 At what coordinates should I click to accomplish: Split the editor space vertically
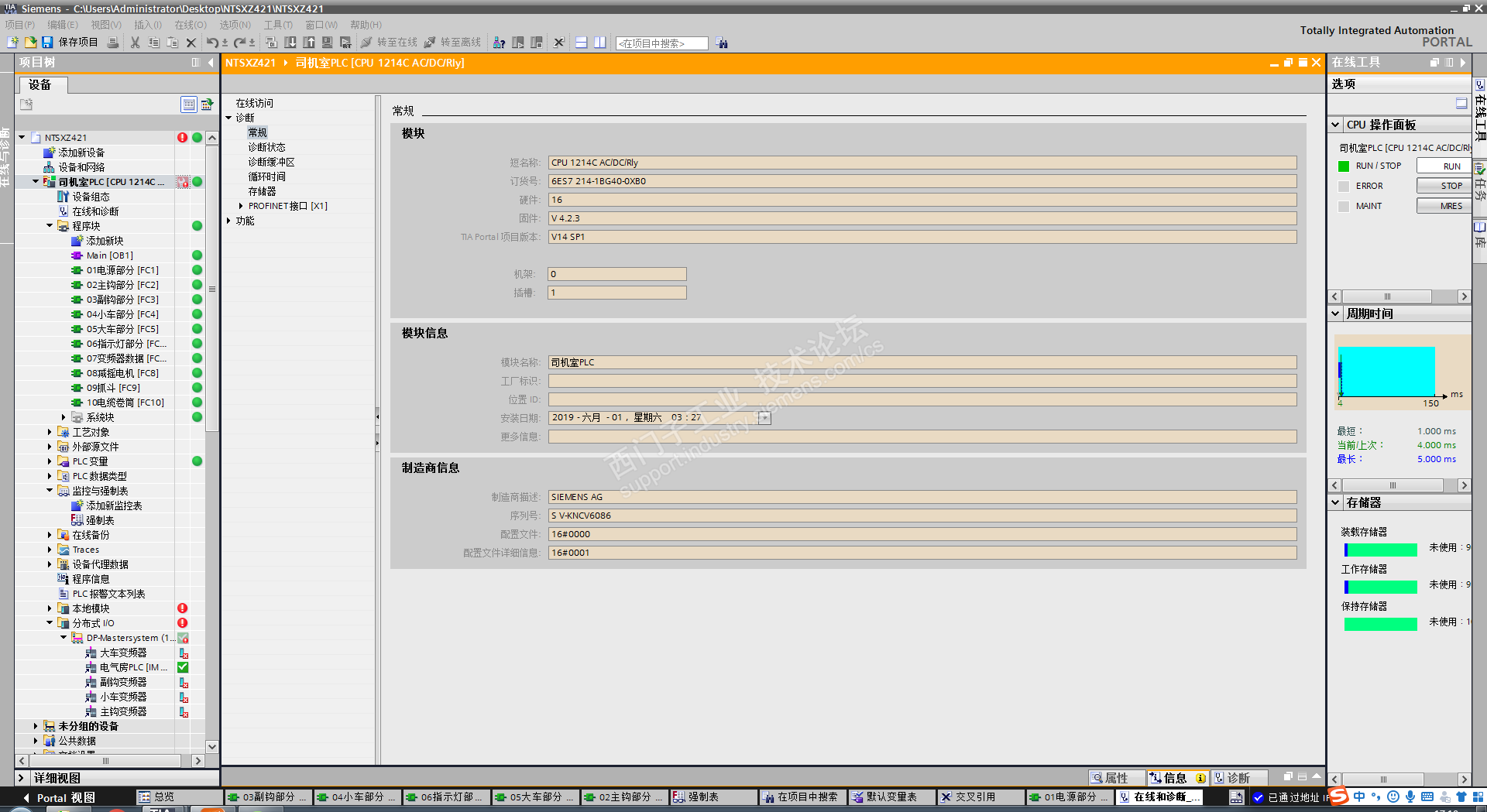[x=600, y=43]
